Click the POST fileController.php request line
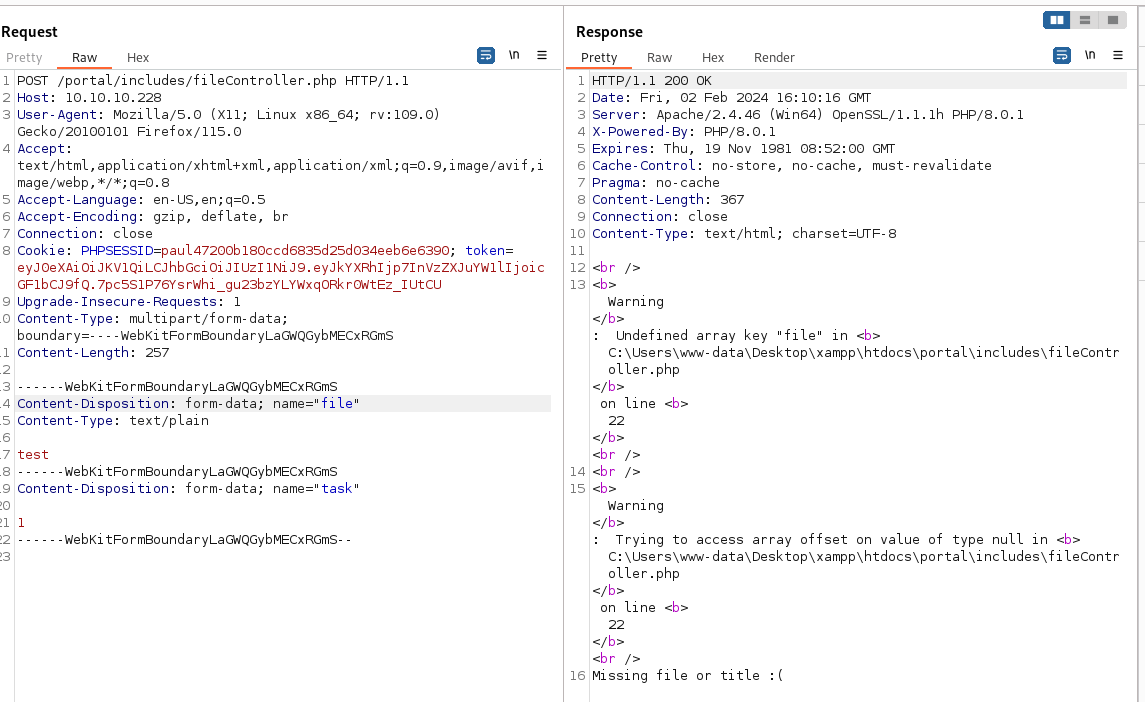1145x702 pixels. 212,81
